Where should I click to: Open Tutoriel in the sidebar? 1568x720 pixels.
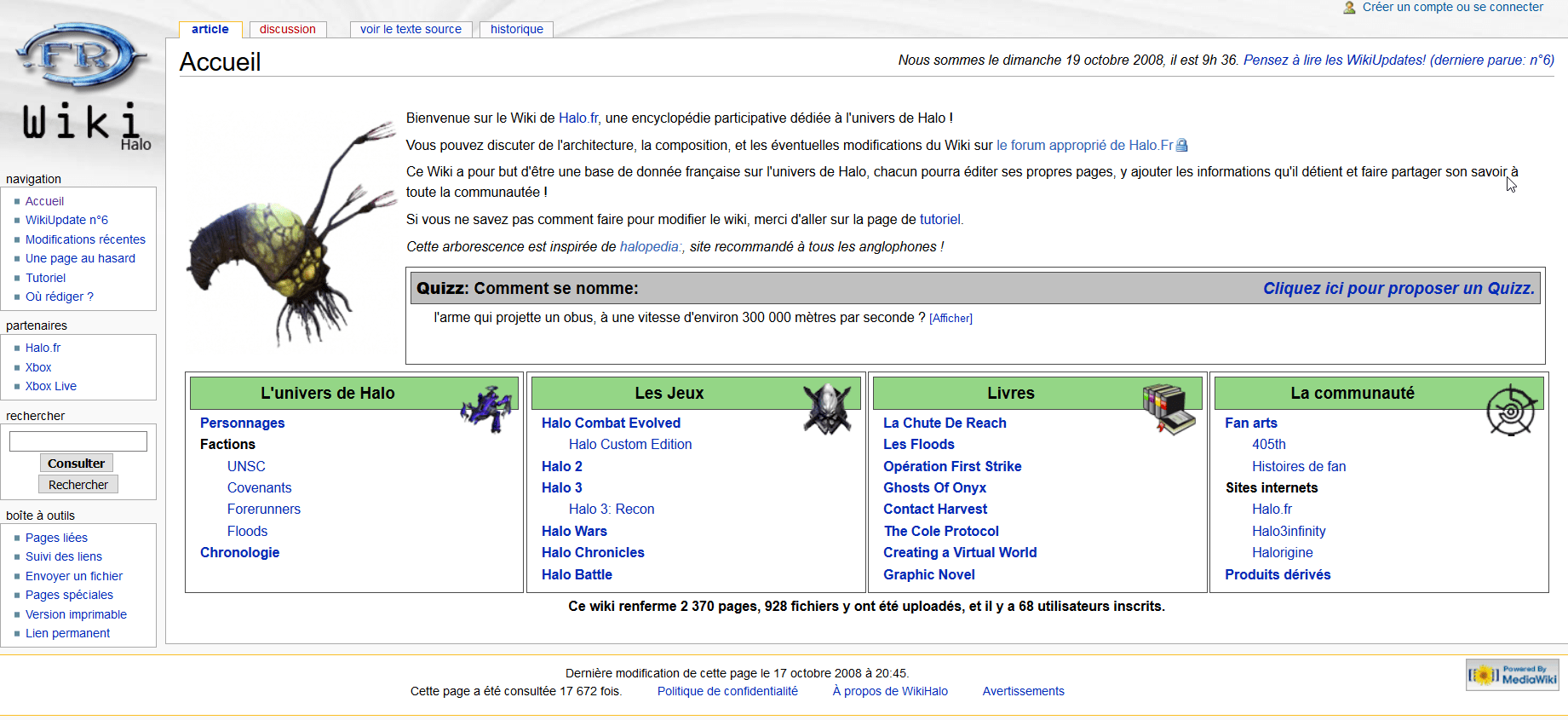coord(45,278)
